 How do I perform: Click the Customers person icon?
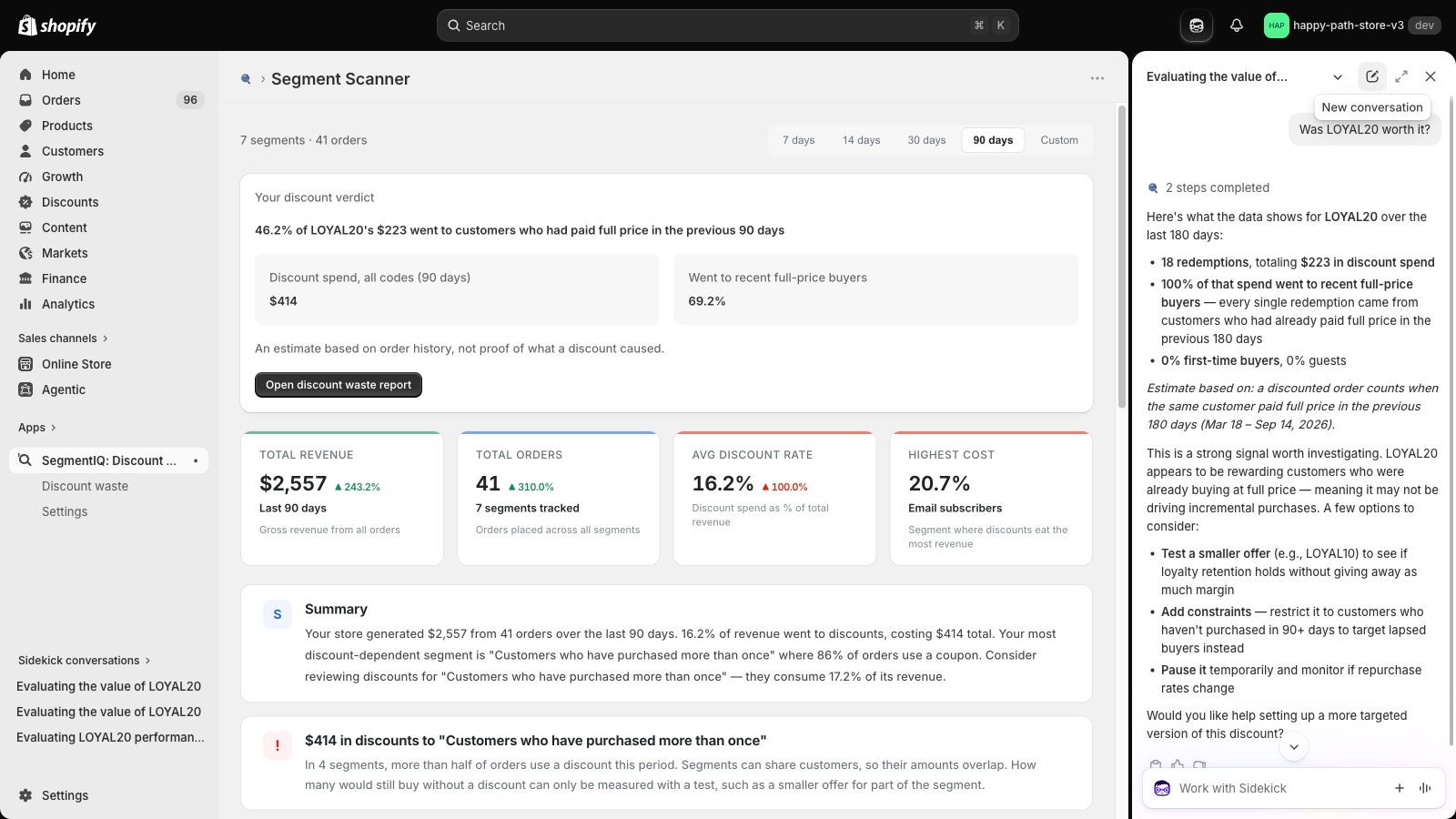(25, 151)
